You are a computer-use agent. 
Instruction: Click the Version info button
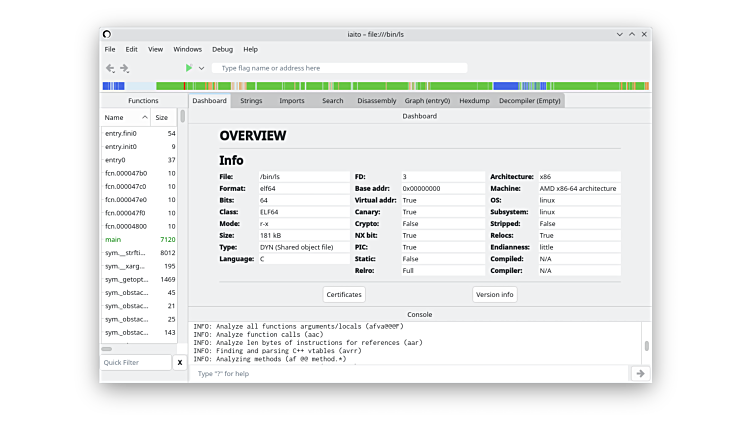[494, 294]
